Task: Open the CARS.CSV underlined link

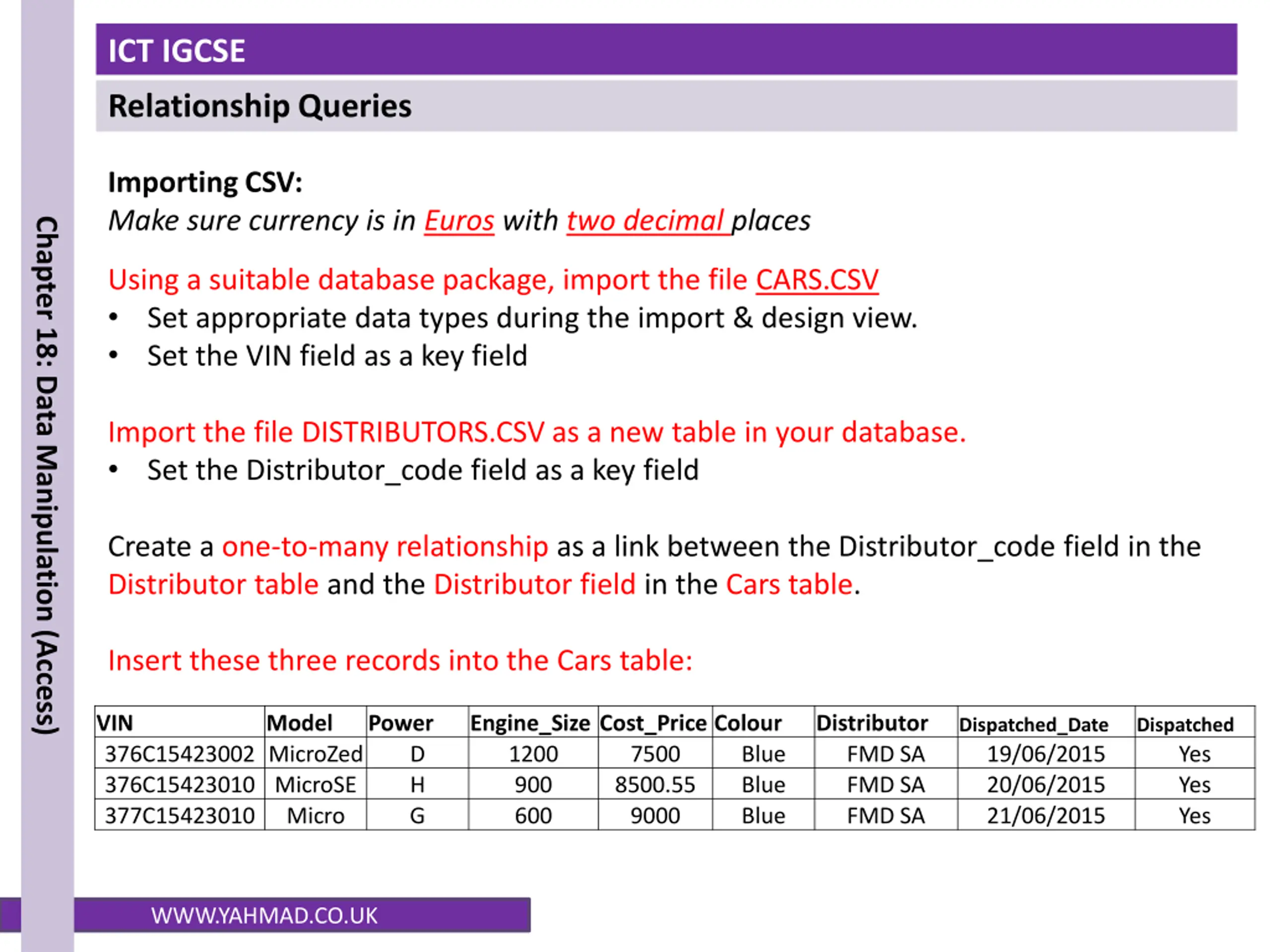Action: (817, 280)
